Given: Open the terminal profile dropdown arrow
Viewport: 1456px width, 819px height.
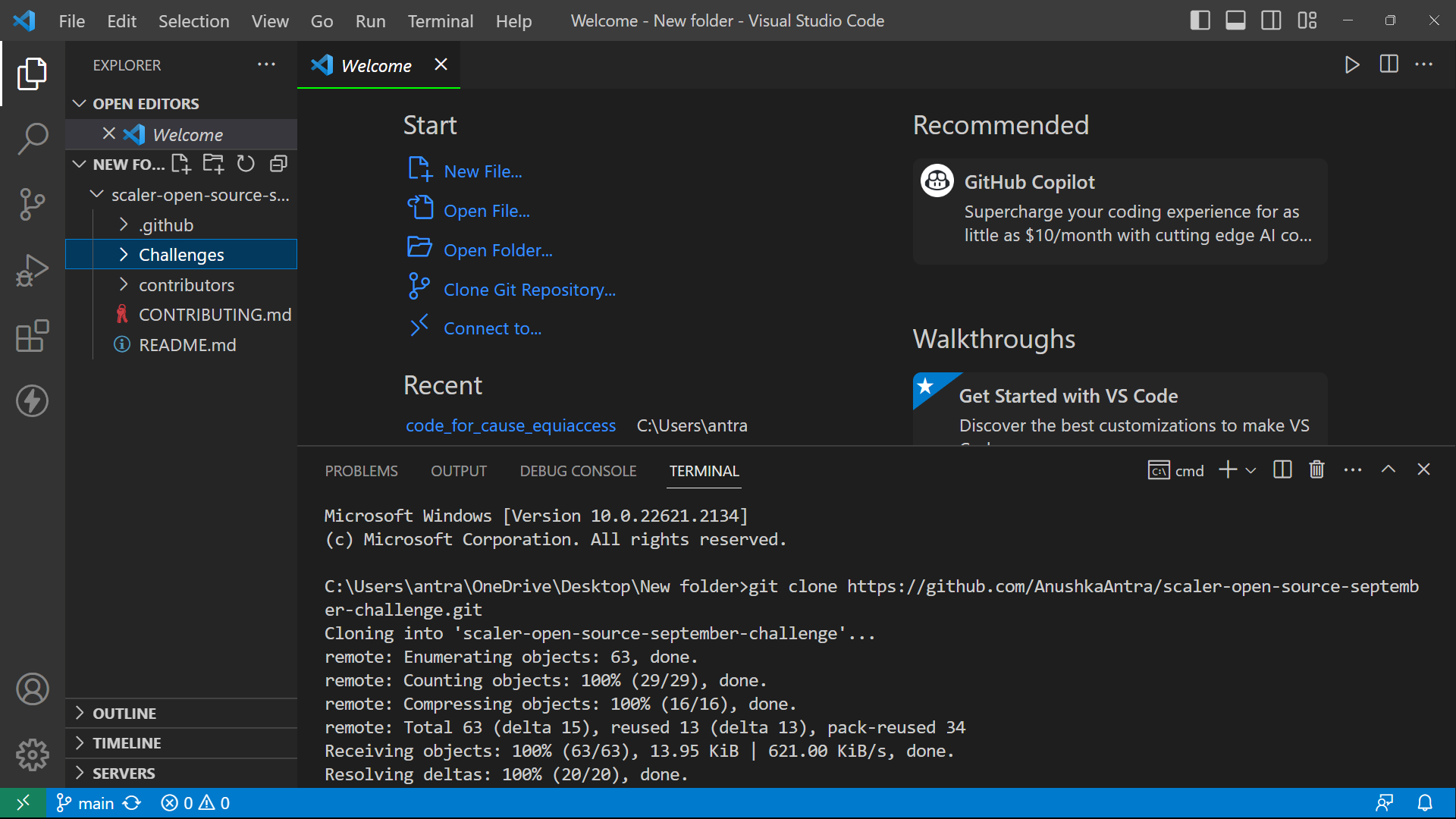Looking at the screenshot, I should 1251,469.
